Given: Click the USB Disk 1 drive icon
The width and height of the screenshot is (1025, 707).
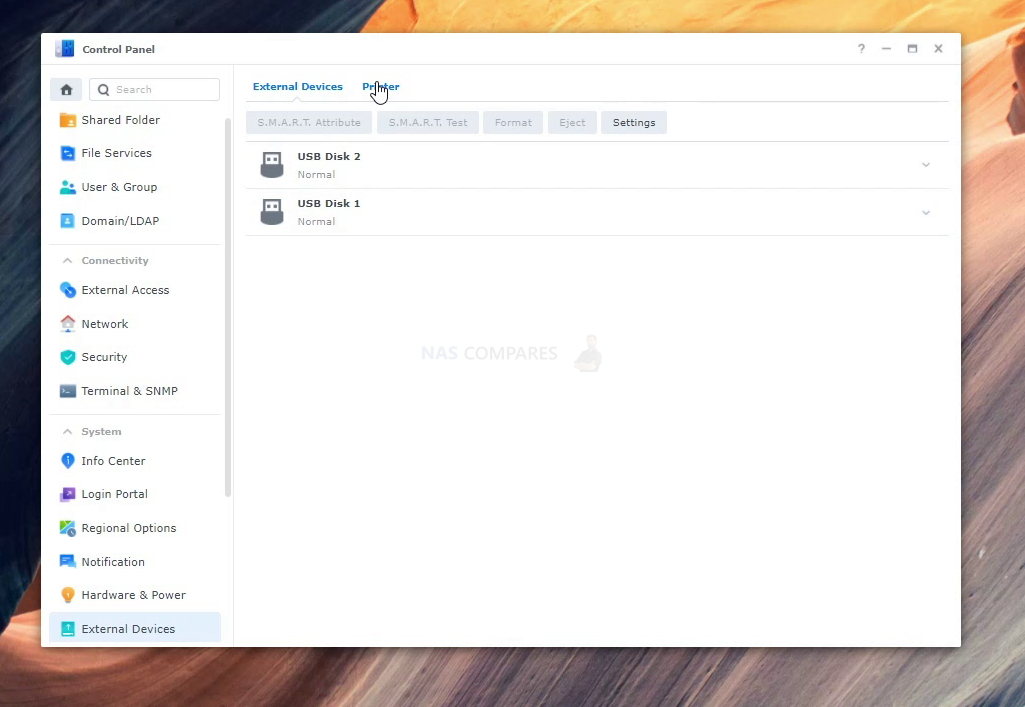Looking at the screenshot, I should (272, 212).
